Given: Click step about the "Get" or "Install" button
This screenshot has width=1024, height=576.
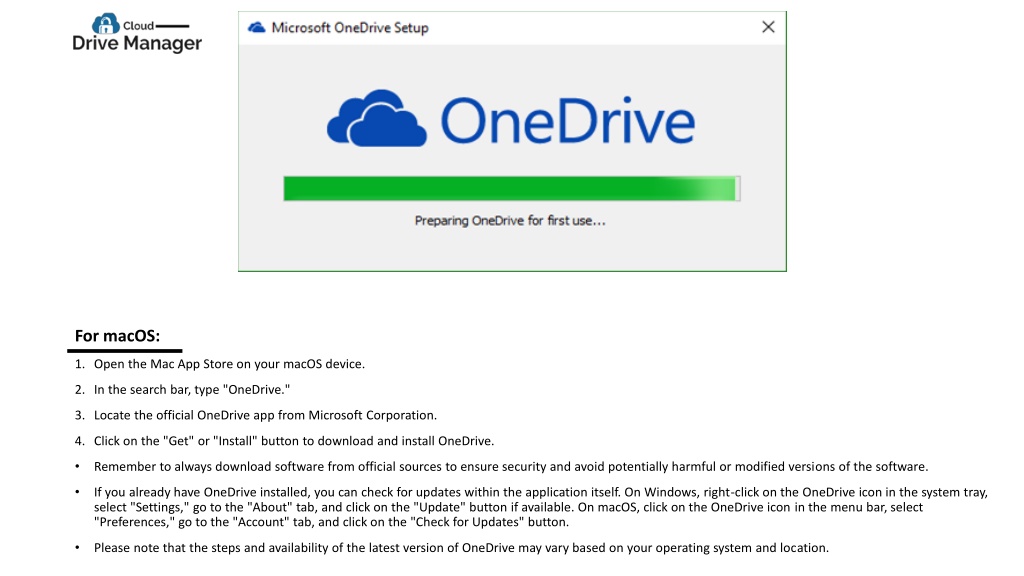Looking at the screenshot, I should pyautogui.click(x=294, y=441).
